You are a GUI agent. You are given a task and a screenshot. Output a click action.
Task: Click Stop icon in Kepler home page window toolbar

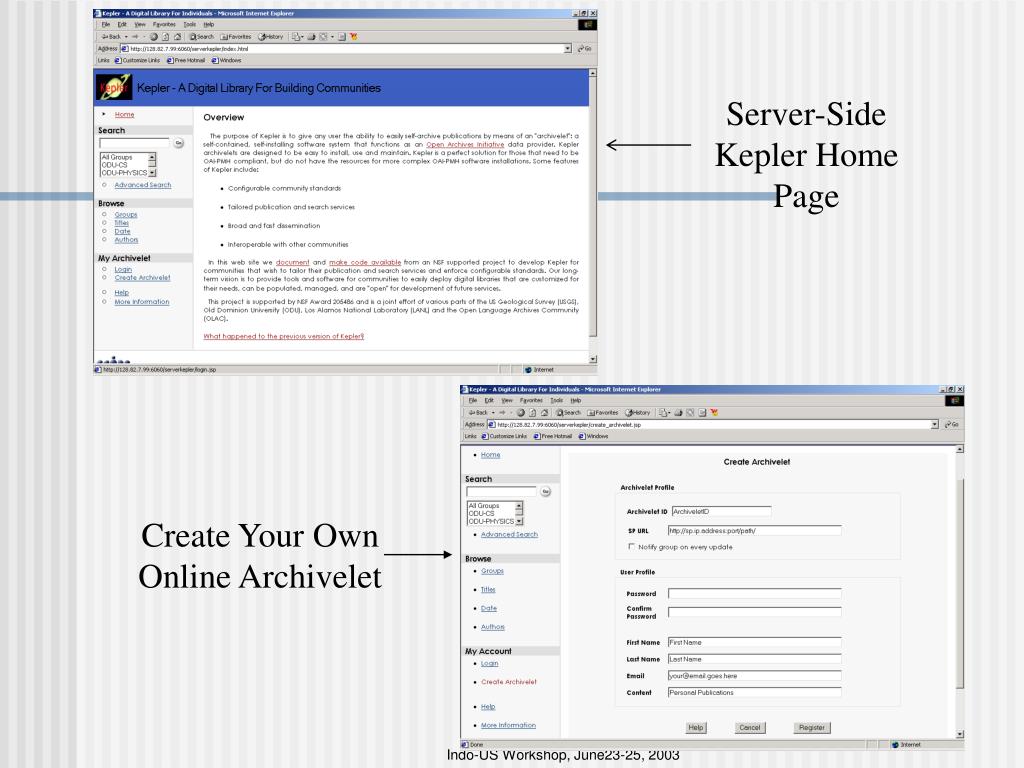[x=154, y=37]
